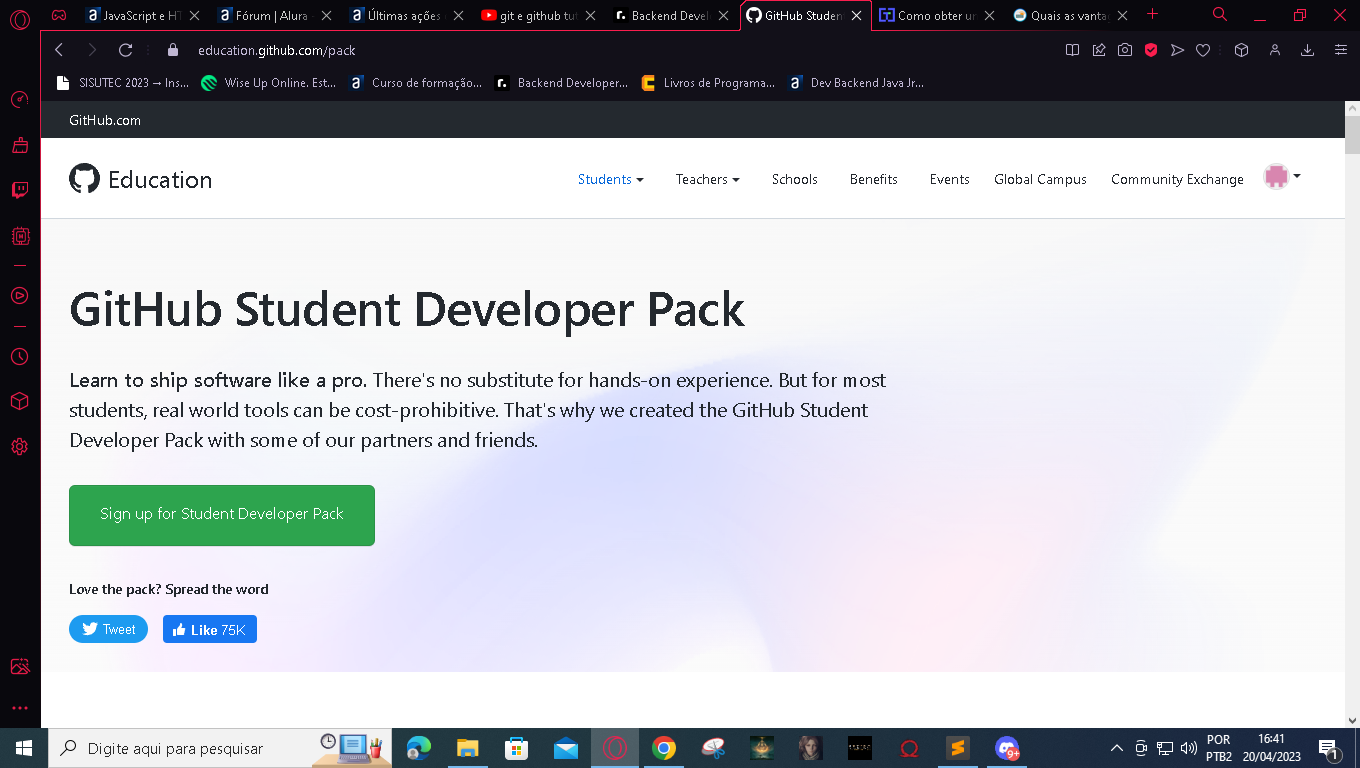Show hidden tray icons chevron
The image size is (1360, 768).
1117,748
